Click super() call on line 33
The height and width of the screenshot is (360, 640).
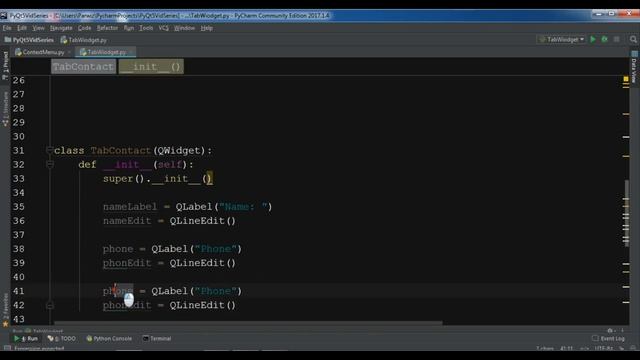click(x=124, y=178)
